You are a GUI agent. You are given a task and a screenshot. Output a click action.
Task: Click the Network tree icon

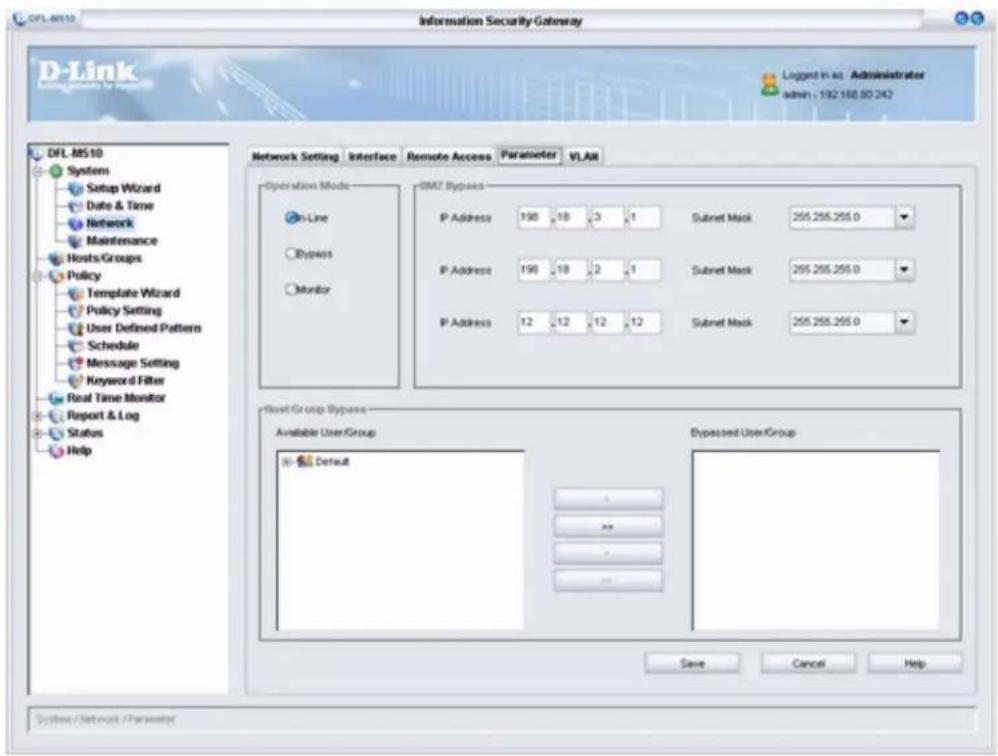(76, 223)
